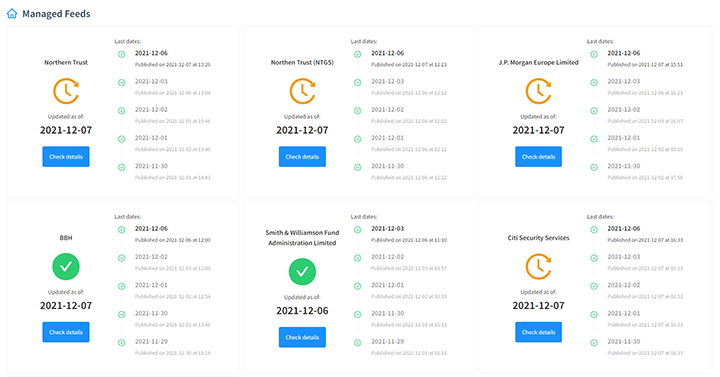Image resolution: width=720 pixels, height=377 pixels.
Task: Click green check icon next to J.P. Morgan 2021-12-03
Action: pos(594,83)
